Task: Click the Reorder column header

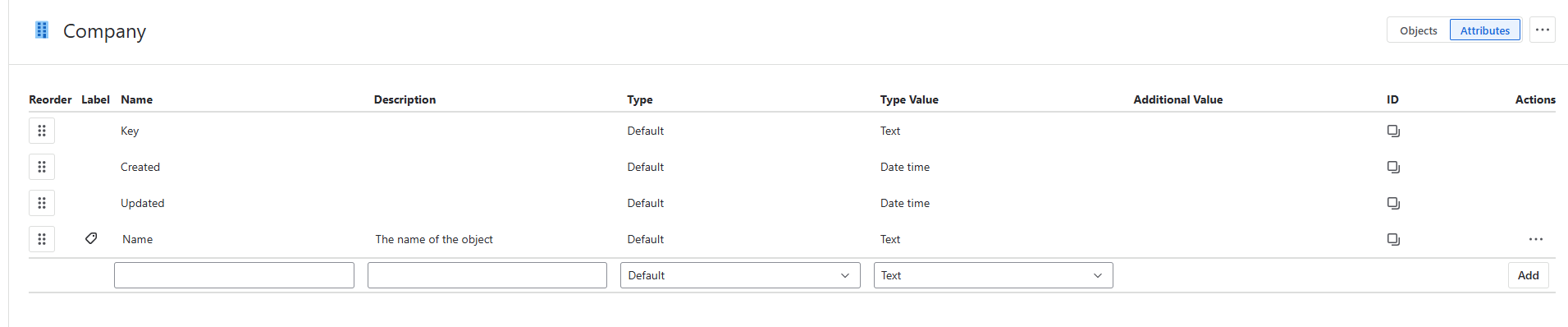Action: (50, 99)
